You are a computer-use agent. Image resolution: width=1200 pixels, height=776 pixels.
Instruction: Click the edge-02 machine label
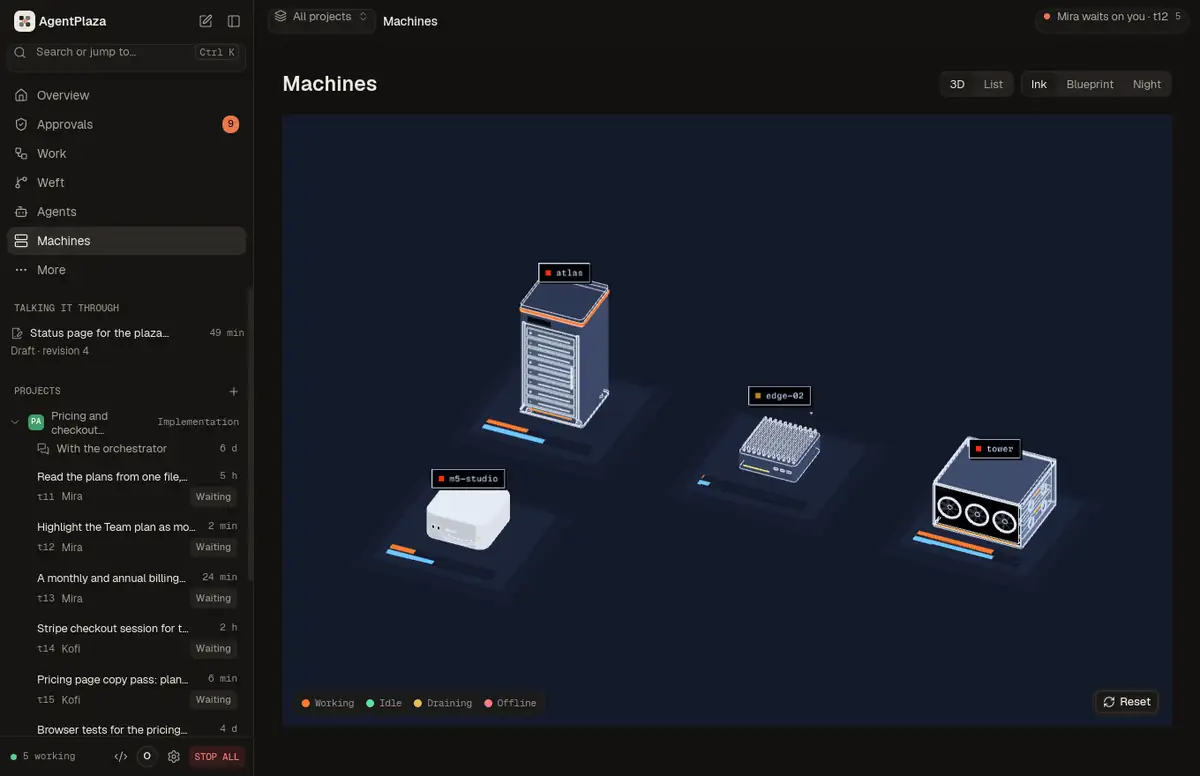779,395
